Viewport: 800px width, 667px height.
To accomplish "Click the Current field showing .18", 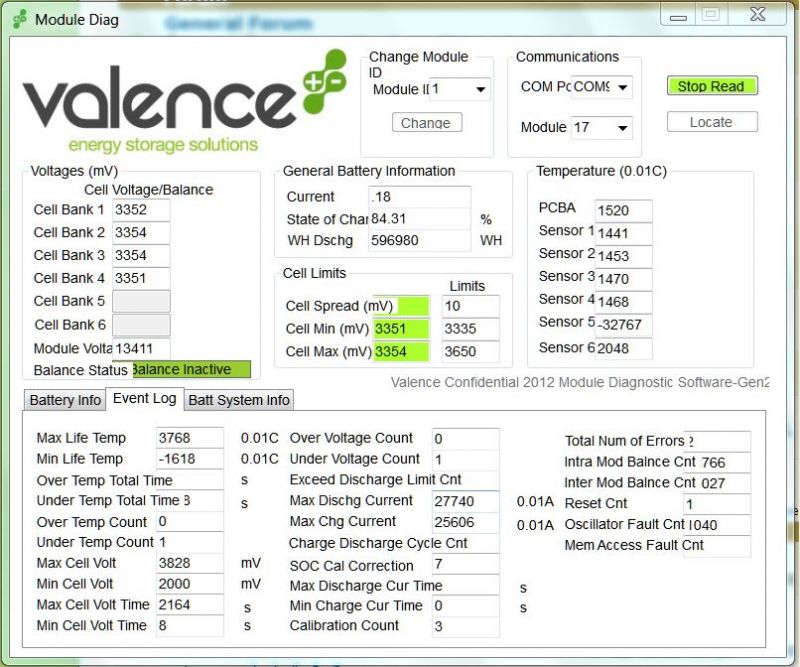I will (x=419, y=197).
